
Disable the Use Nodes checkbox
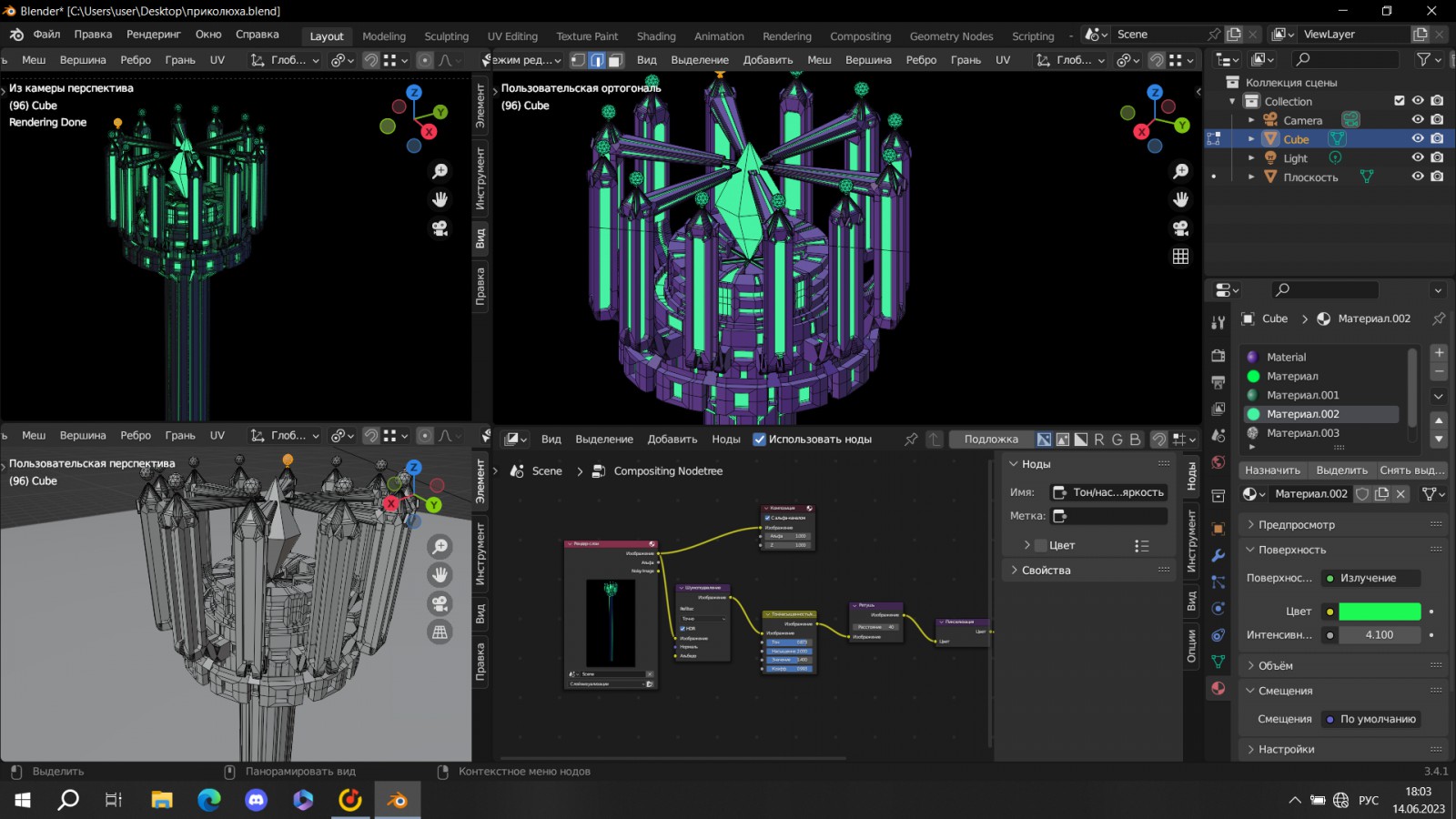[760, 440]
